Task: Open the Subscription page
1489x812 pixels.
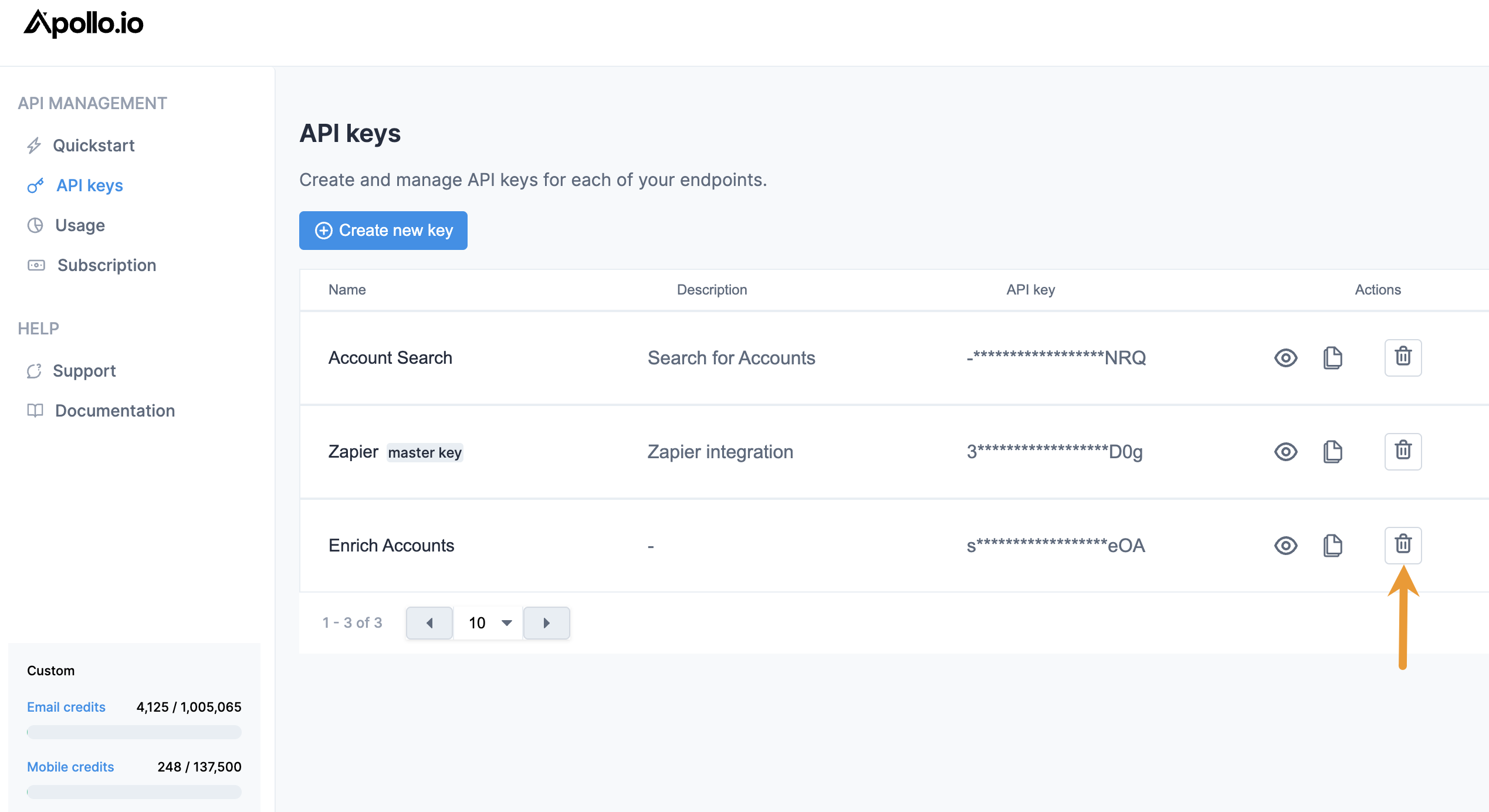Action: click(107, 265)
